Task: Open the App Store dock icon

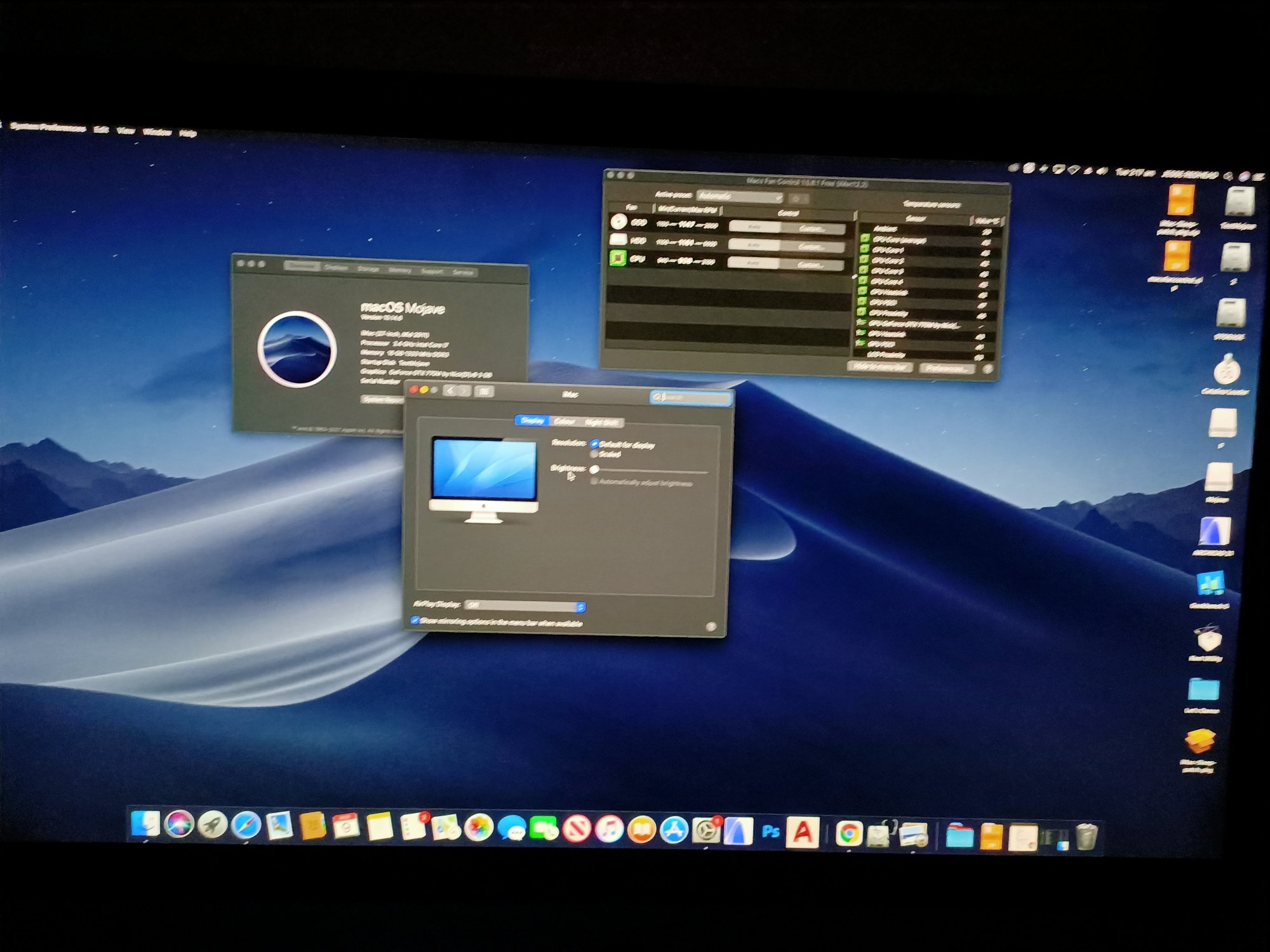Action: (x=674, y=830)
